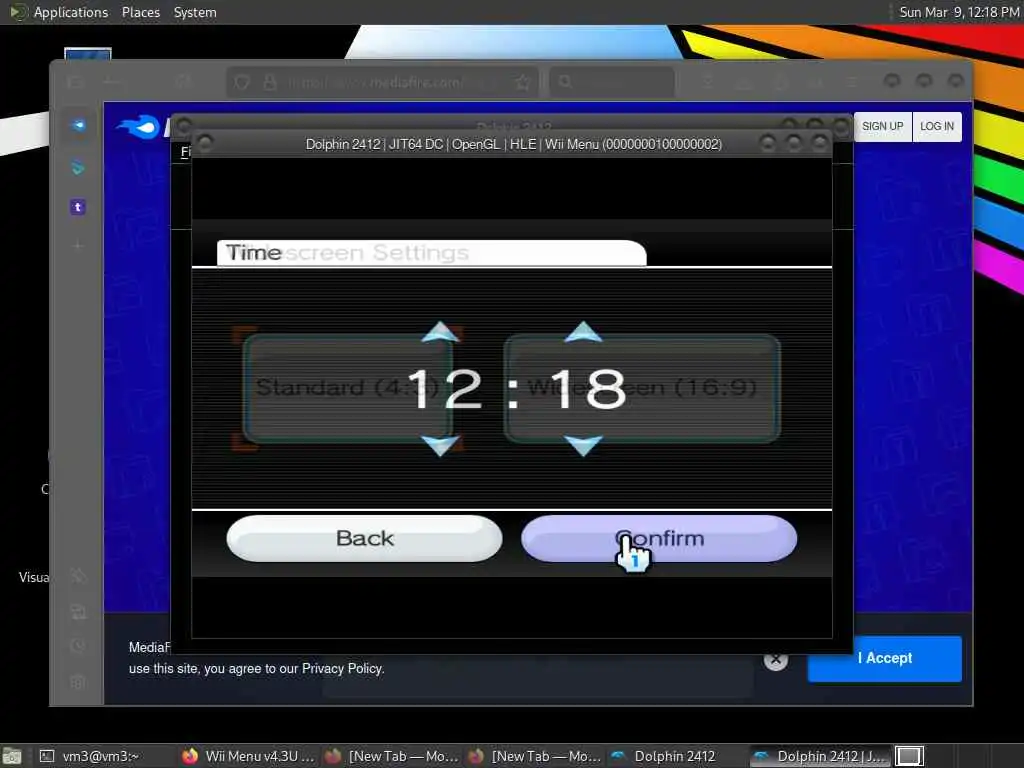The height and width of the screenshot is (768, 1024).
Task: Dismiss the MediaFire cookie banner with X
Action: point(775,660)
